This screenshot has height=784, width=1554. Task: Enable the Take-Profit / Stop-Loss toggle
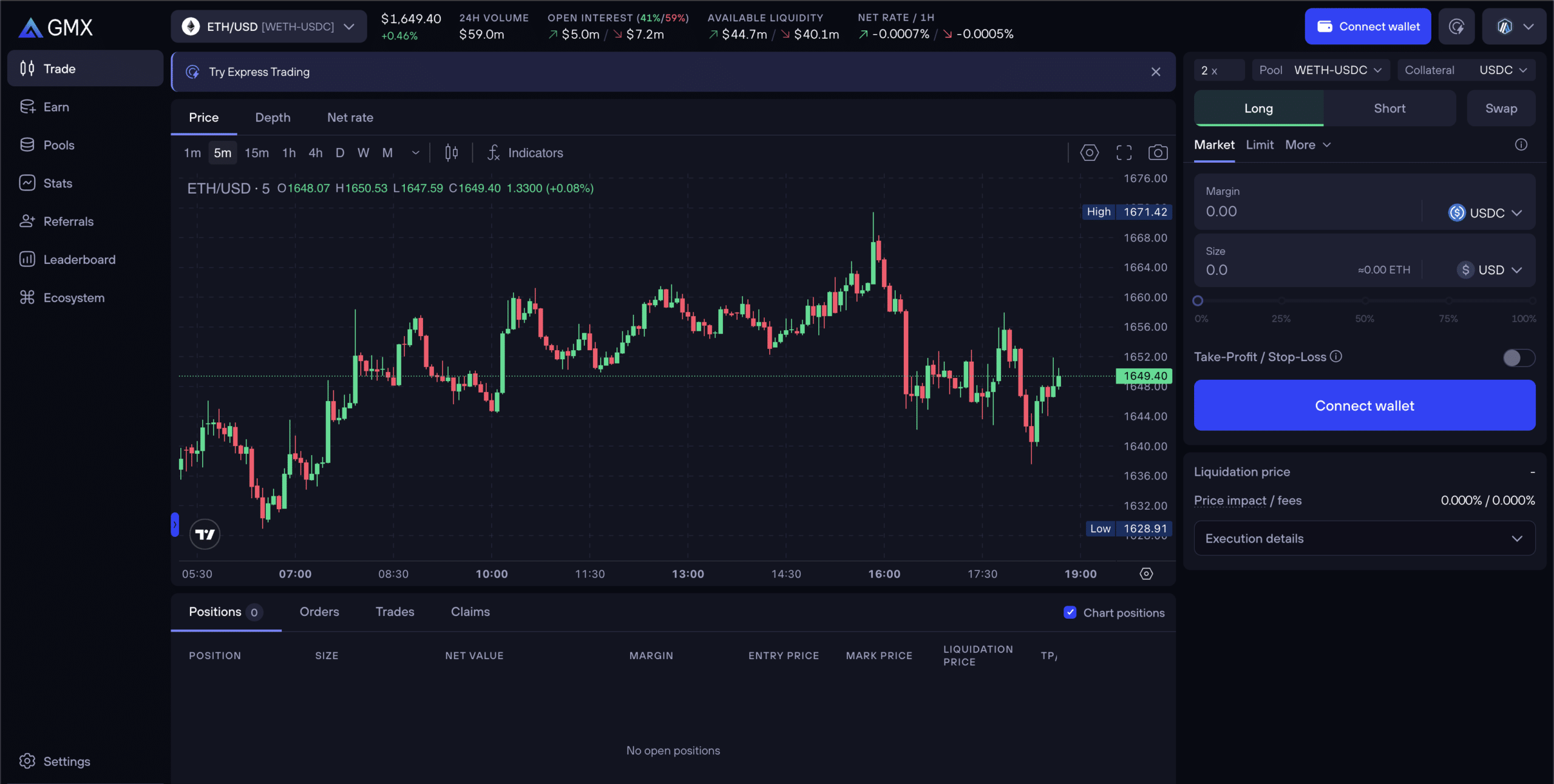(x=1519, y=357)
